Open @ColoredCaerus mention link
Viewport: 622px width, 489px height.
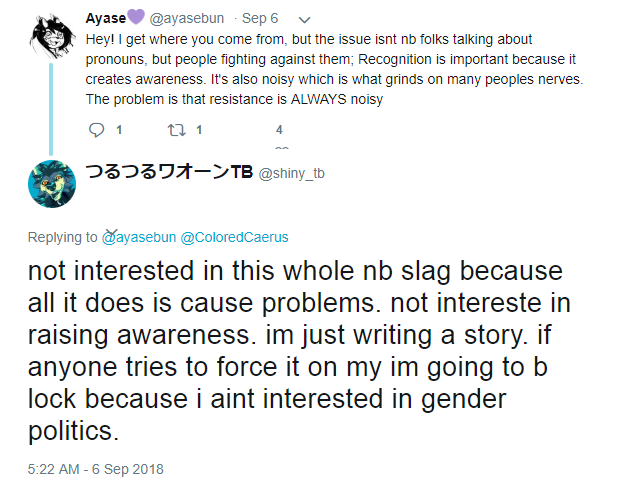point(234,237)
